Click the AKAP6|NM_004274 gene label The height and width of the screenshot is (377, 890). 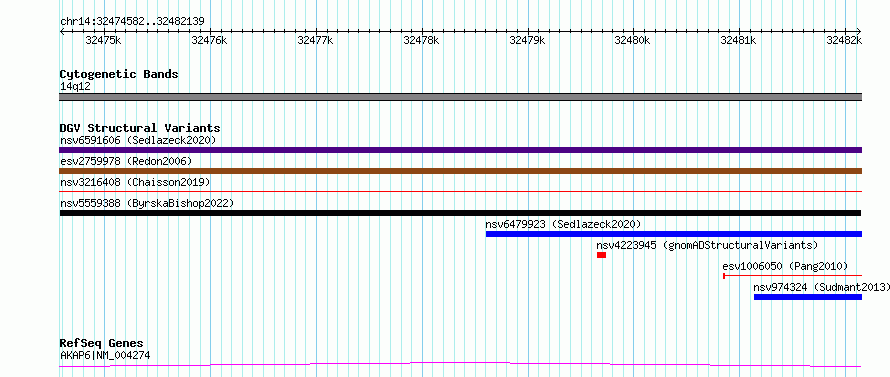tap(105, 356)
